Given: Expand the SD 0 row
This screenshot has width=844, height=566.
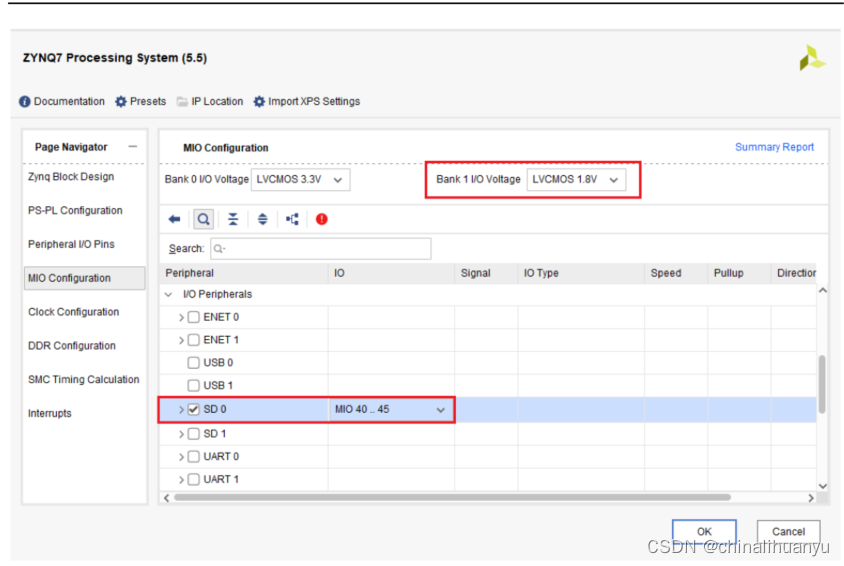Looking at the screenshot, I should tap(181, 409).
